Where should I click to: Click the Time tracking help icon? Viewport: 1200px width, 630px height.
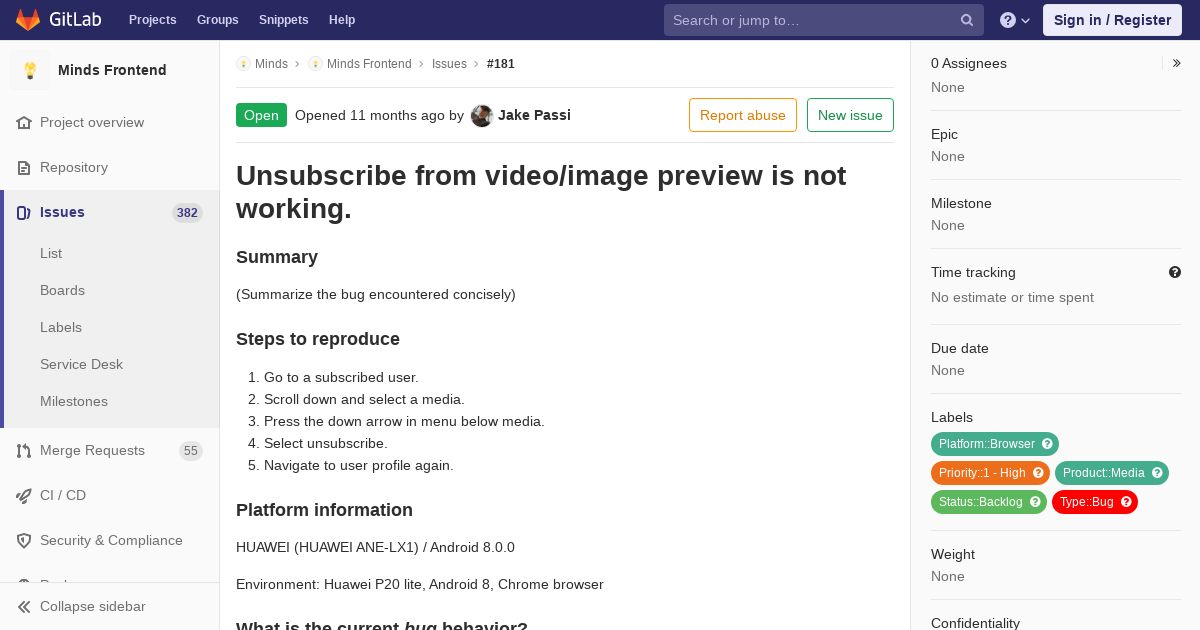coord(1175,272)
